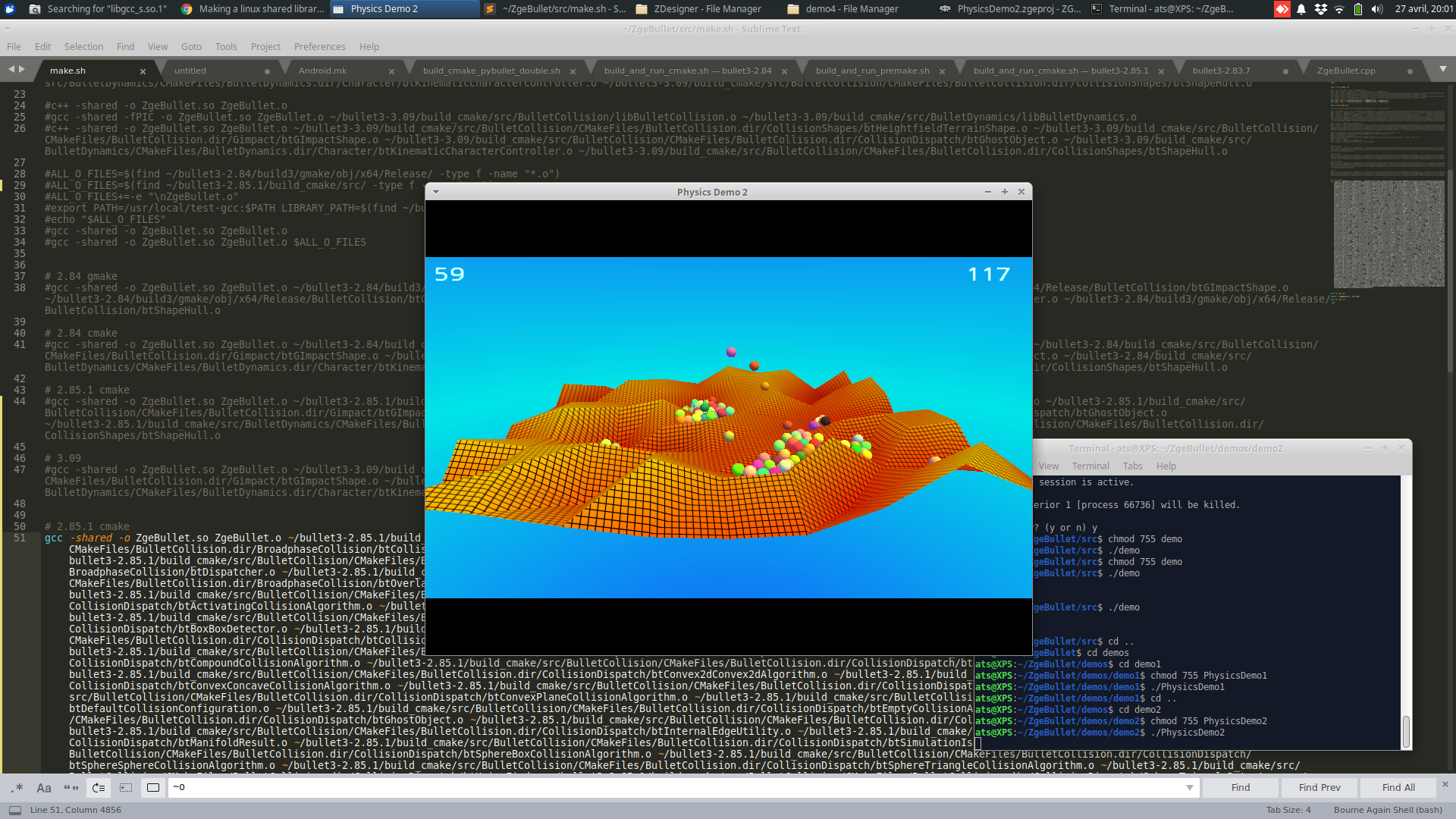Open the find history dropdown arrow
This screenshot has height=819, width=1456.
[1189, 788]
